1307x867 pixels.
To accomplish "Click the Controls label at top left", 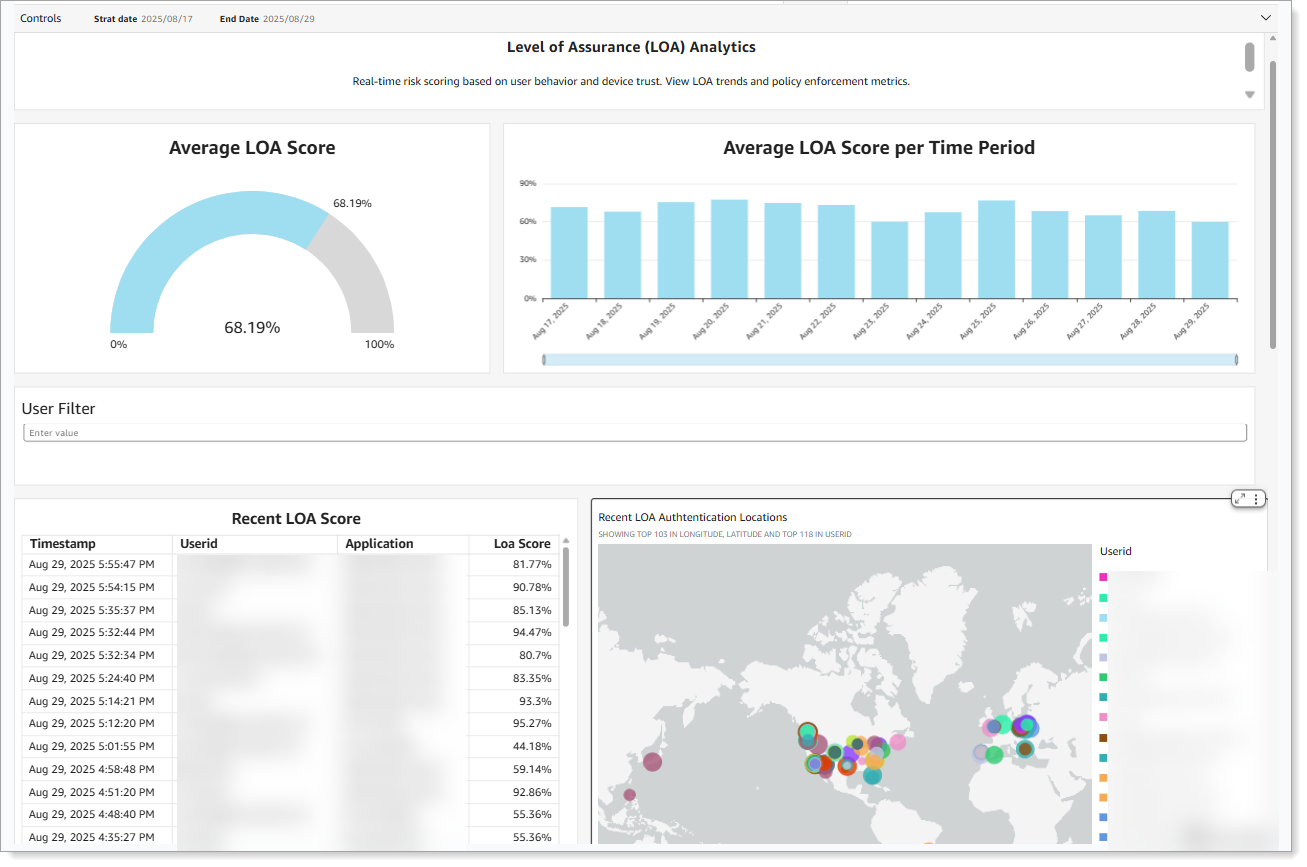I will pyautogui.click(x=40, y=17).
